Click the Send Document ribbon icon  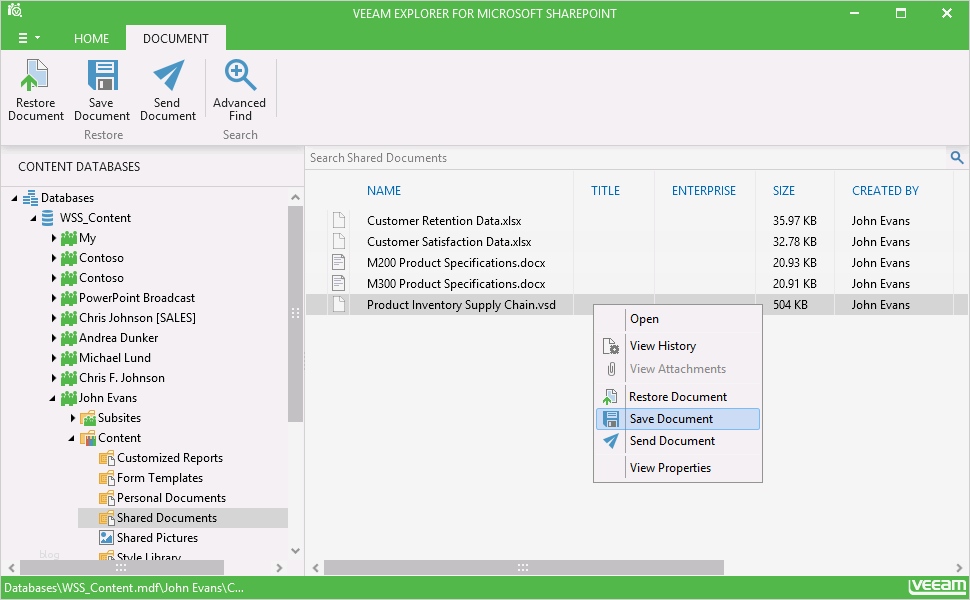pyautogui.click(x=168, y=75)
